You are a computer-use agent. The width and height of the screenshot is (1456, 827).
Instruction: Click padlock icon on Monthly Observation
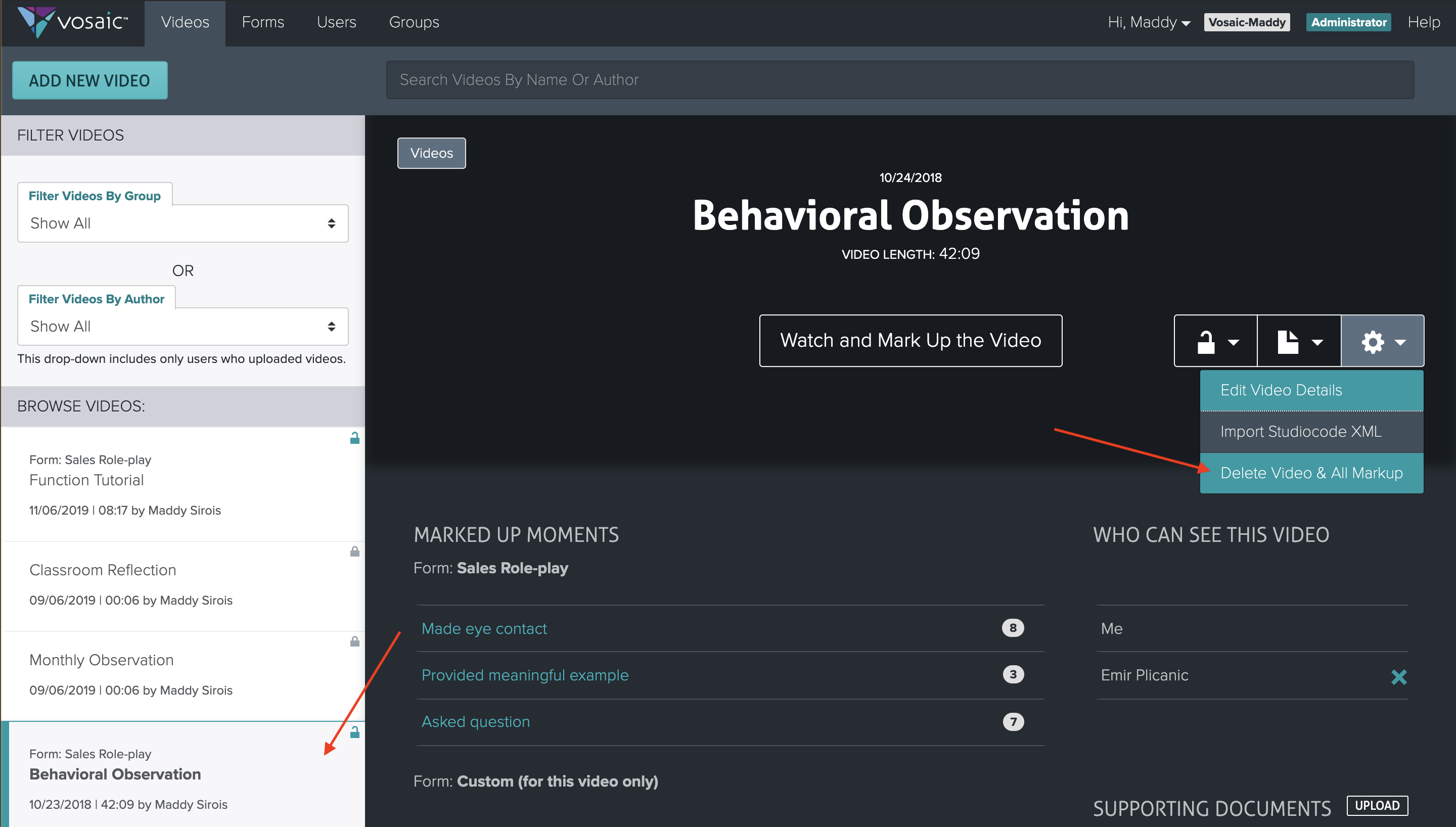(354, 641)
